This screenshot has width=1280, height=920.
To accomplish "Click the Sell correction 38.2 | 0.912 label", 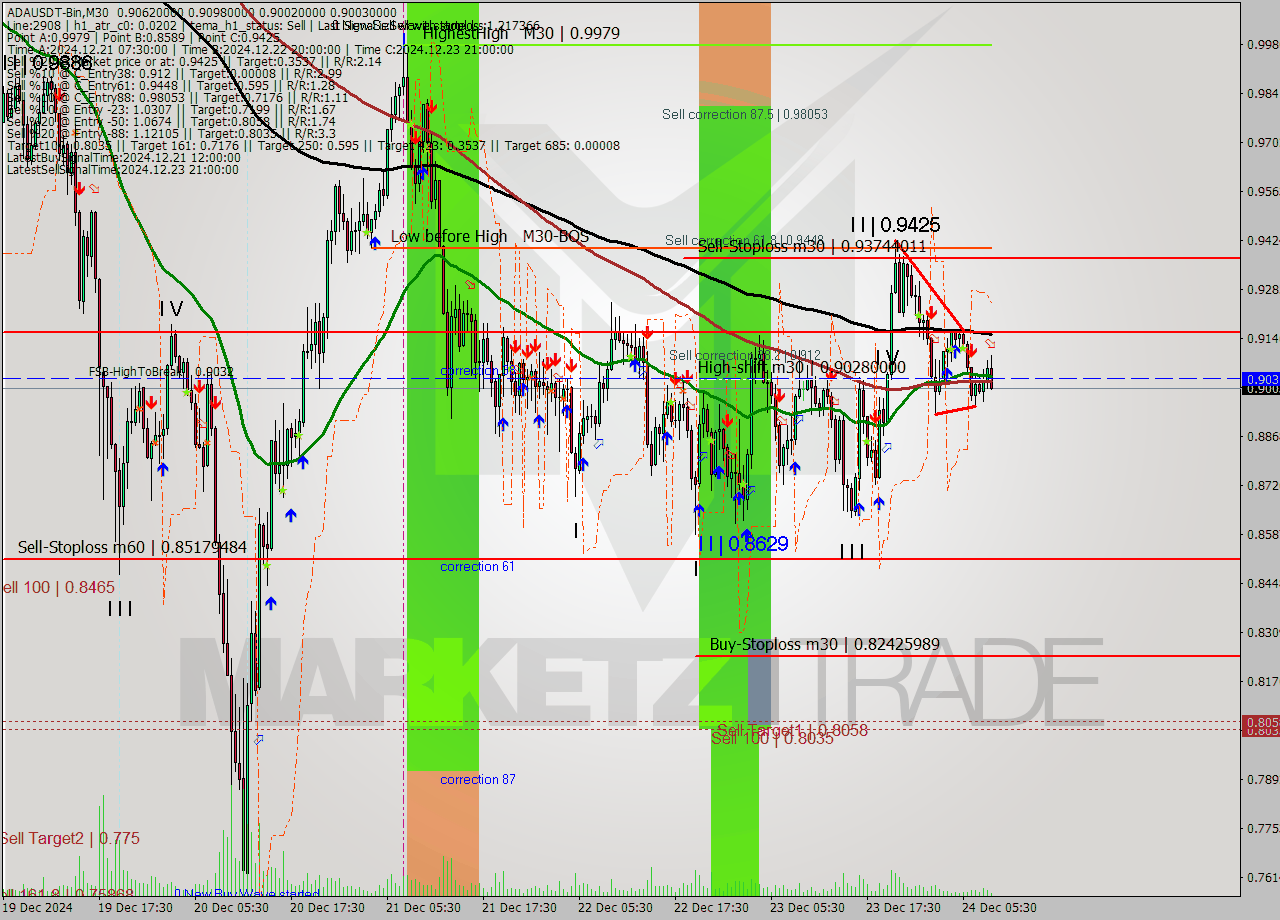I will [x=745, y=355].
